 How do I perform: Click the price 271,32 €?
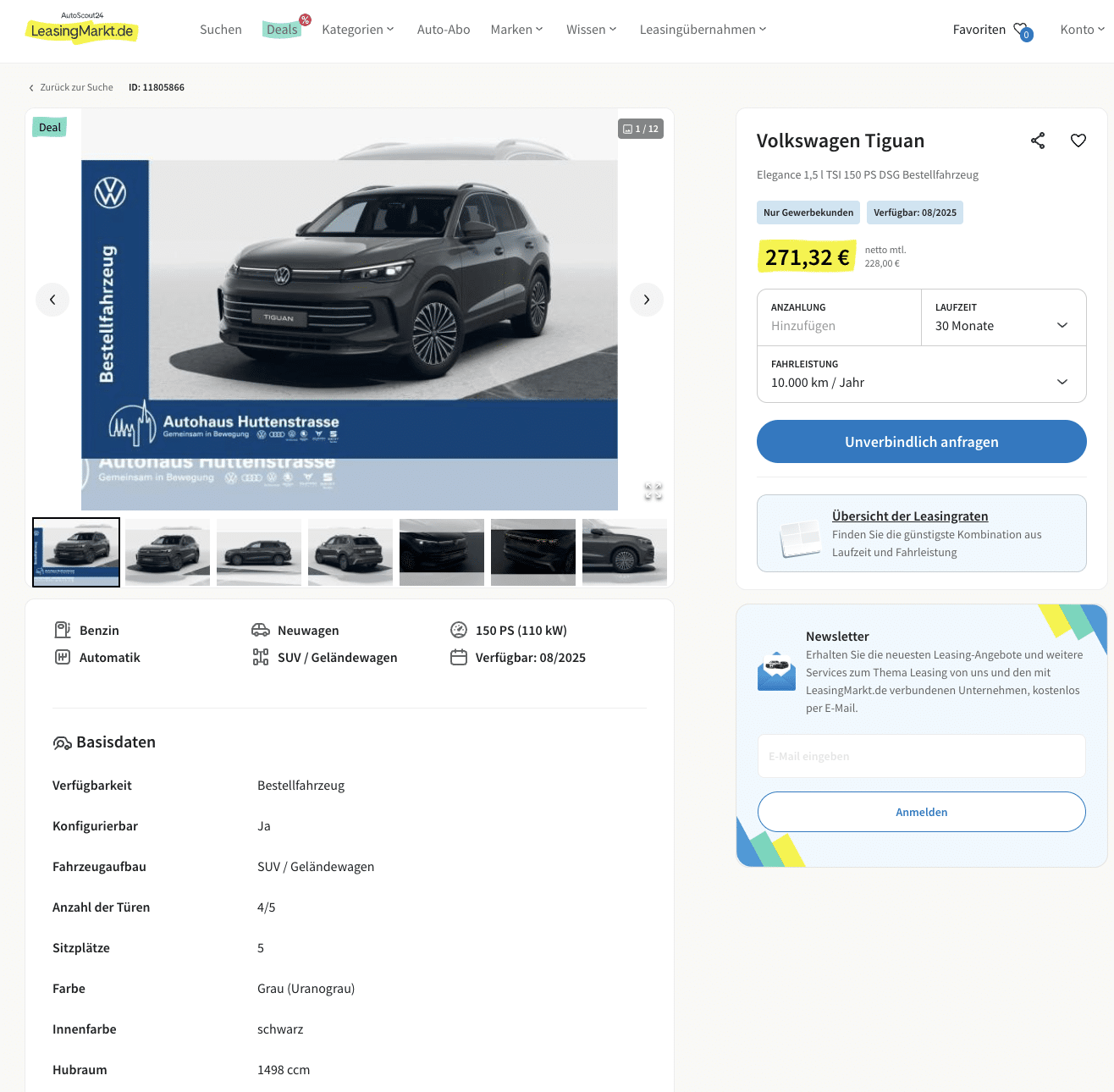(807, 257)
